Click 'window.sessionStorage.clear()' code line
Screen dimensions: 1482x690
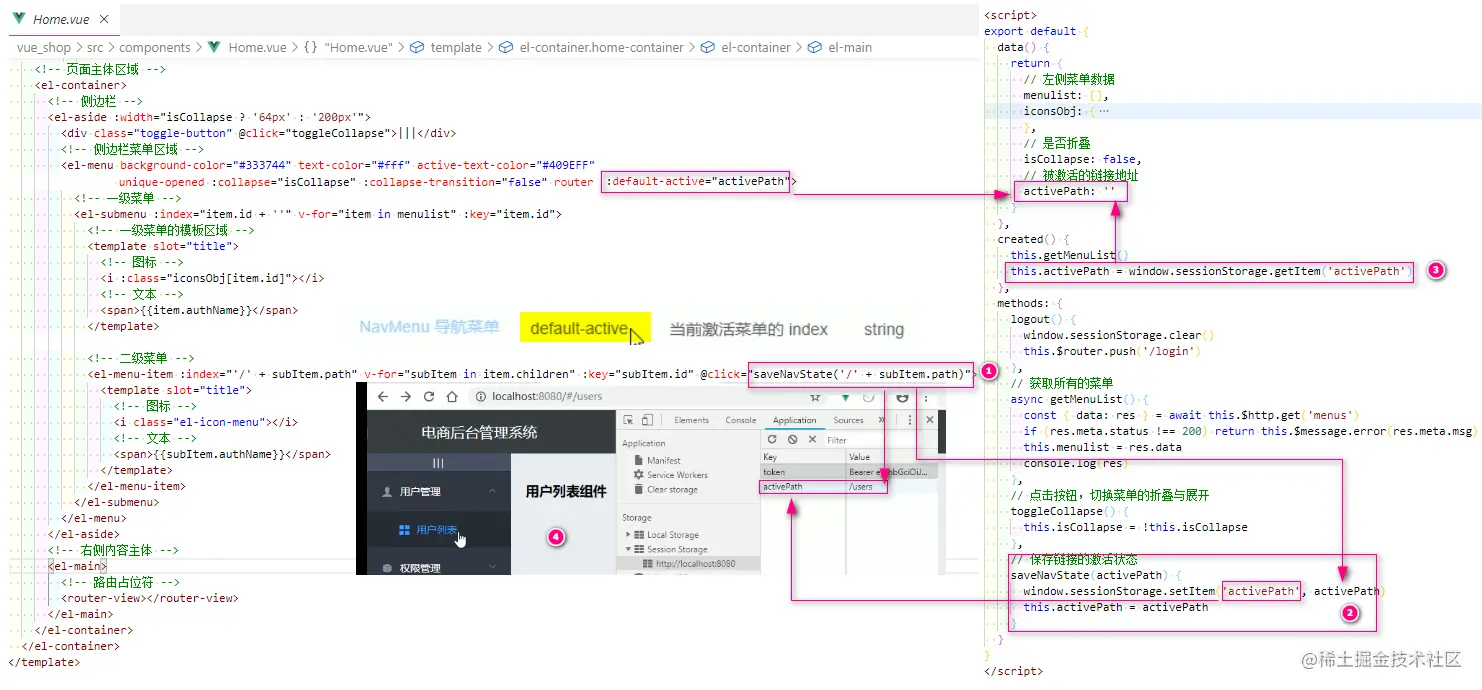(x=1119, y=335)
